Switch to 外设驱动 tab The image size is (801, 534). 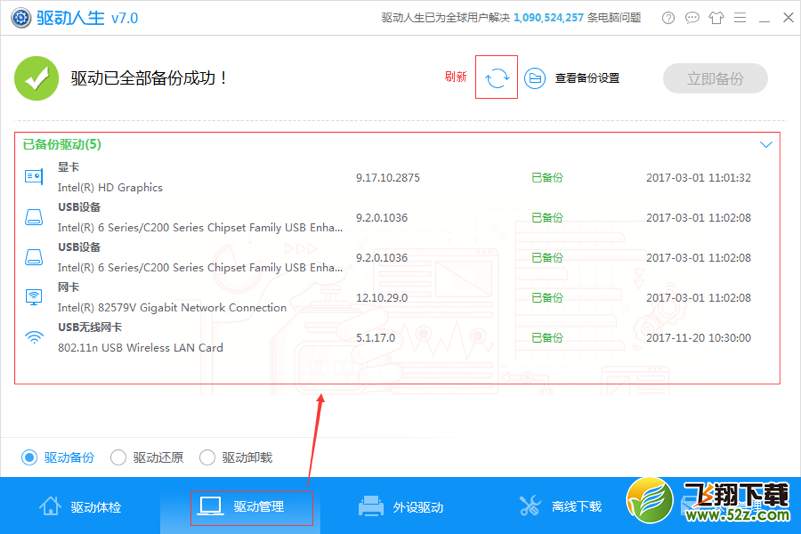pos(400,506)
